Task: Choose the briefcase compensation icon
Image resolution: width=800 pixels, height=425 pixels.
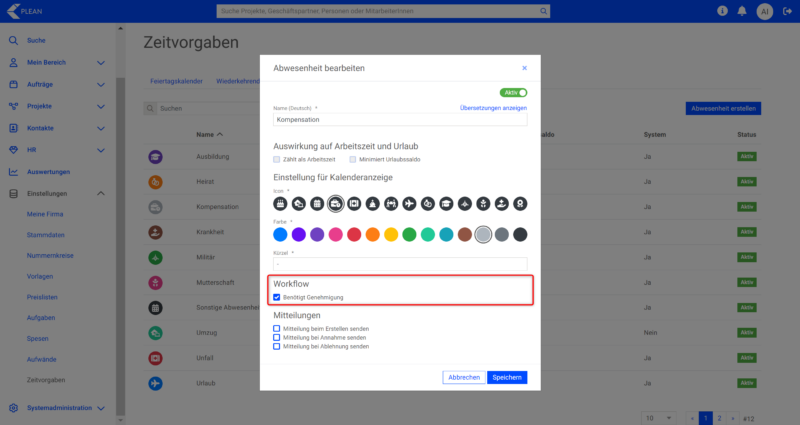Action: tap(335, 204)
